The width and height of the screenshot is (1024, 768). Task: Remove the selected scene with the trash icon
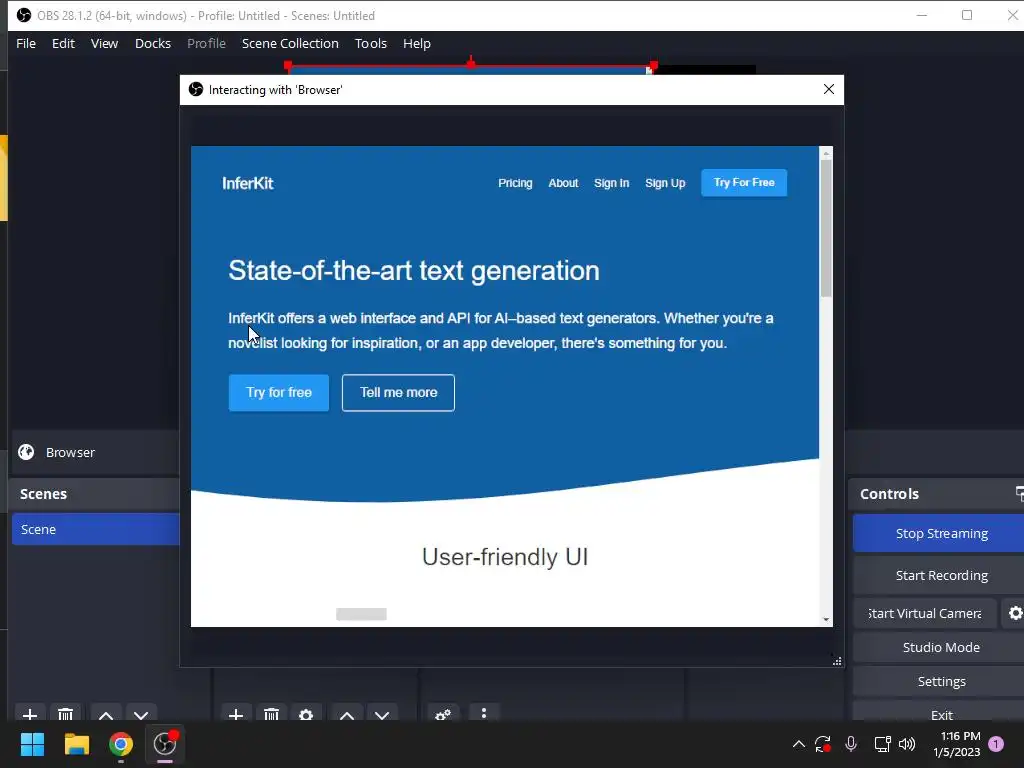65,714
